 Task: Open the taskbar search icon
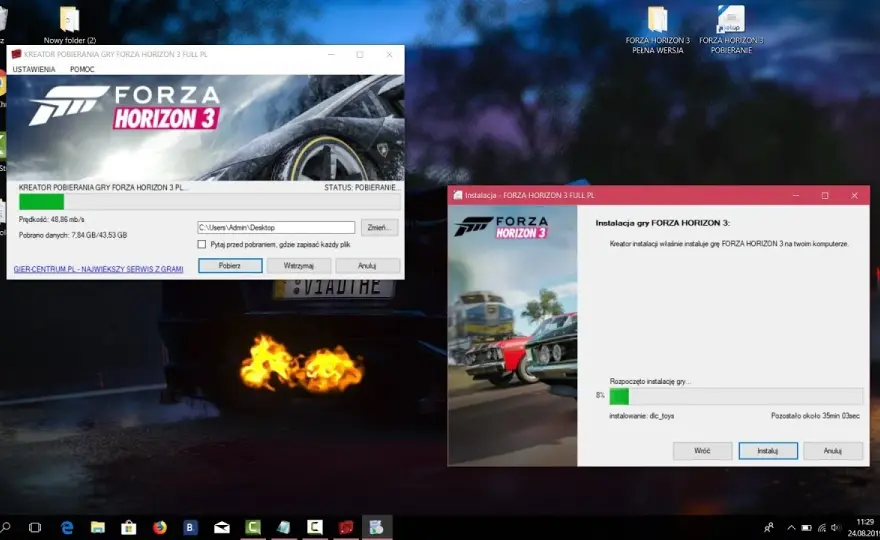click(x=4, y=527)
